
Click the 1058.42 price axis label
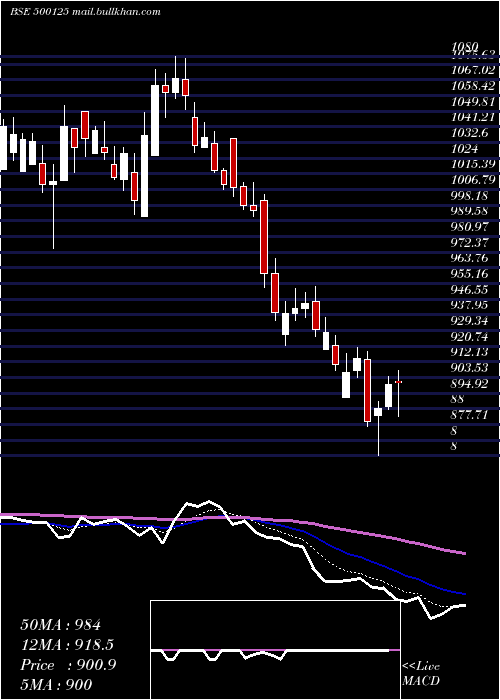(x=473, y=86)
